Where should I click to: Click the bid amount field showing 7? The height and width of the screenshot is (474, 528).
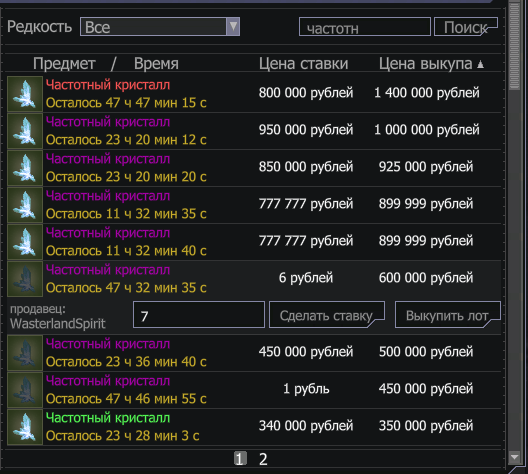click(x=199, y=315)
